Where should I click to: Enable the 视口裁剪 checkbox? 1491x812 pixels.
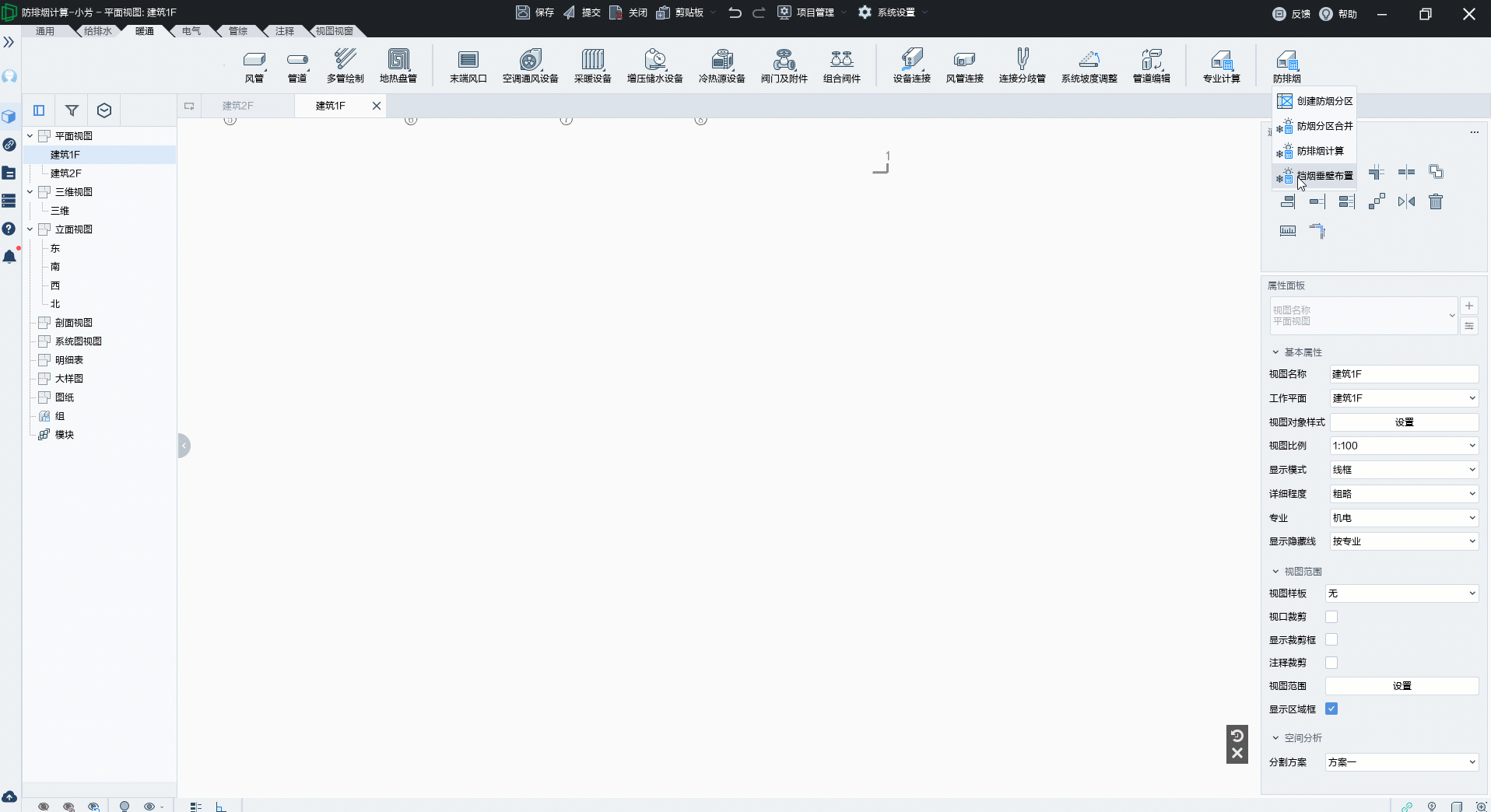pos(1331,617)
